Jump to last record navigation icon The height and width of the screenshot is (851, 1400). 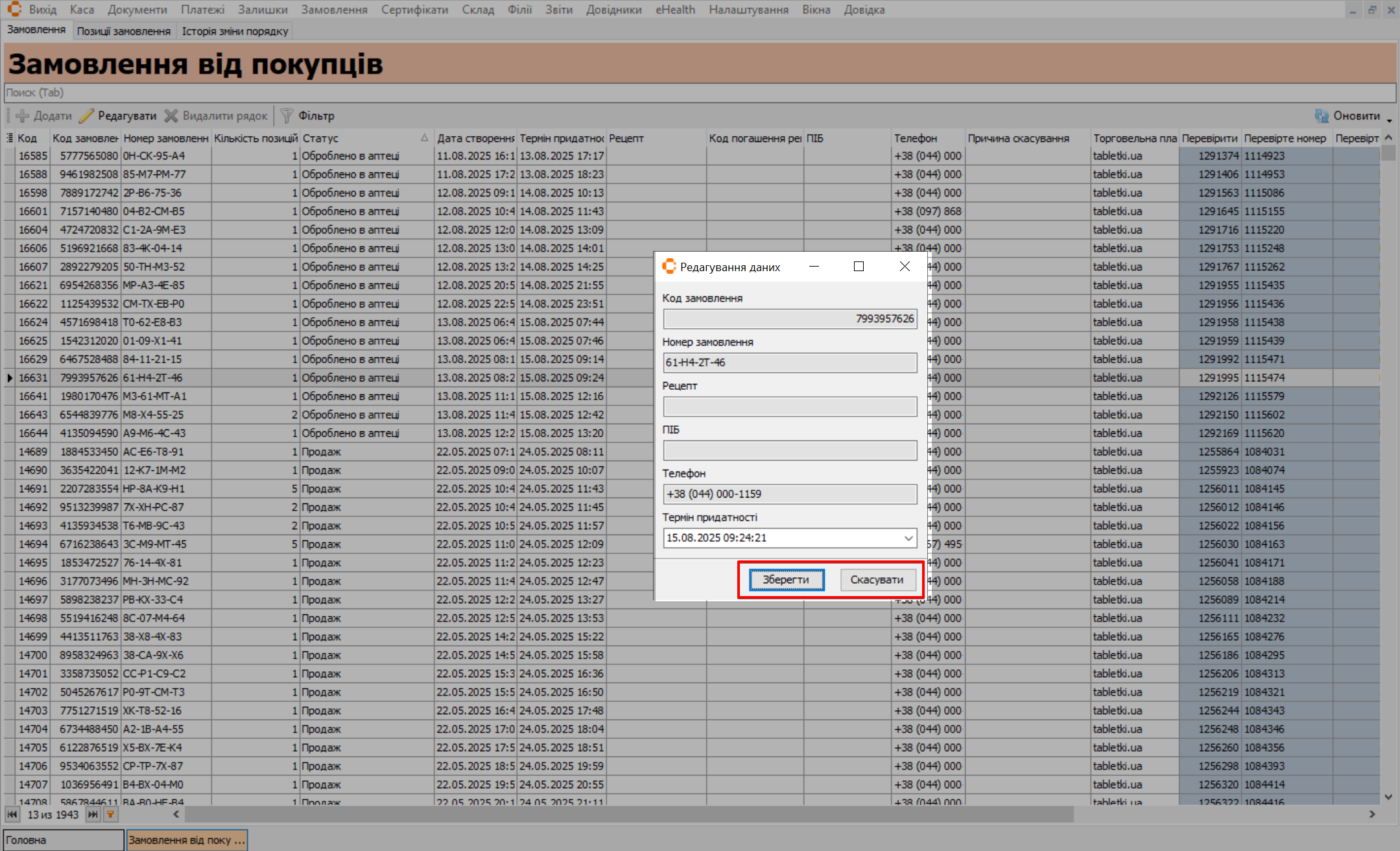[x=93, y=815]
